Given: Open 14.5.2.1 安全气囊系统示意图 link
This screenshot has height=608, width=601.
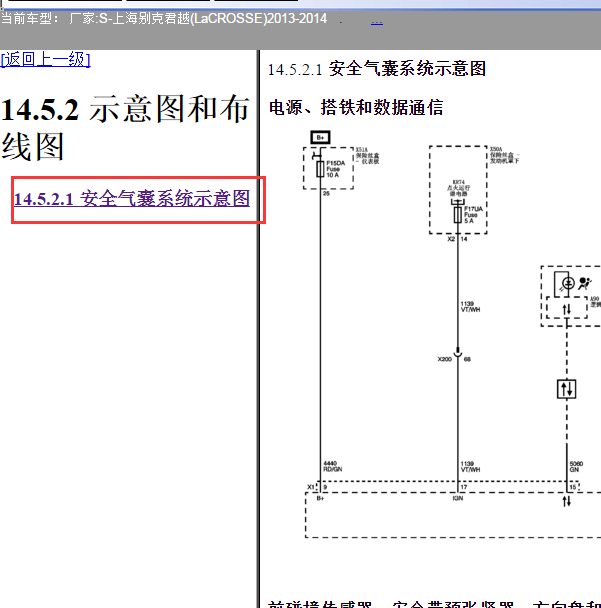Looking at the screenshot, I should (132, 199).
